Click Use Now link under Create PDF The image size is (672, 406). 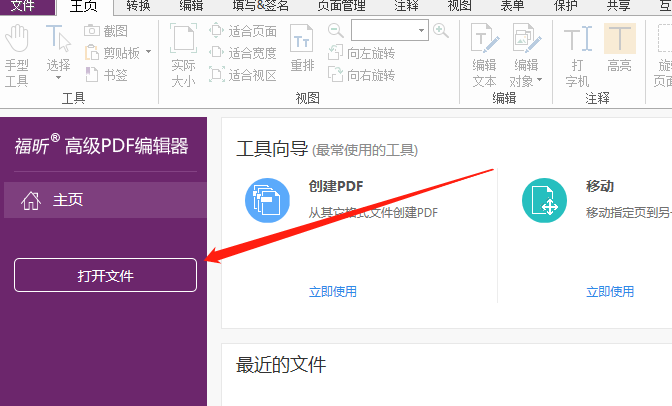point(333,292)
